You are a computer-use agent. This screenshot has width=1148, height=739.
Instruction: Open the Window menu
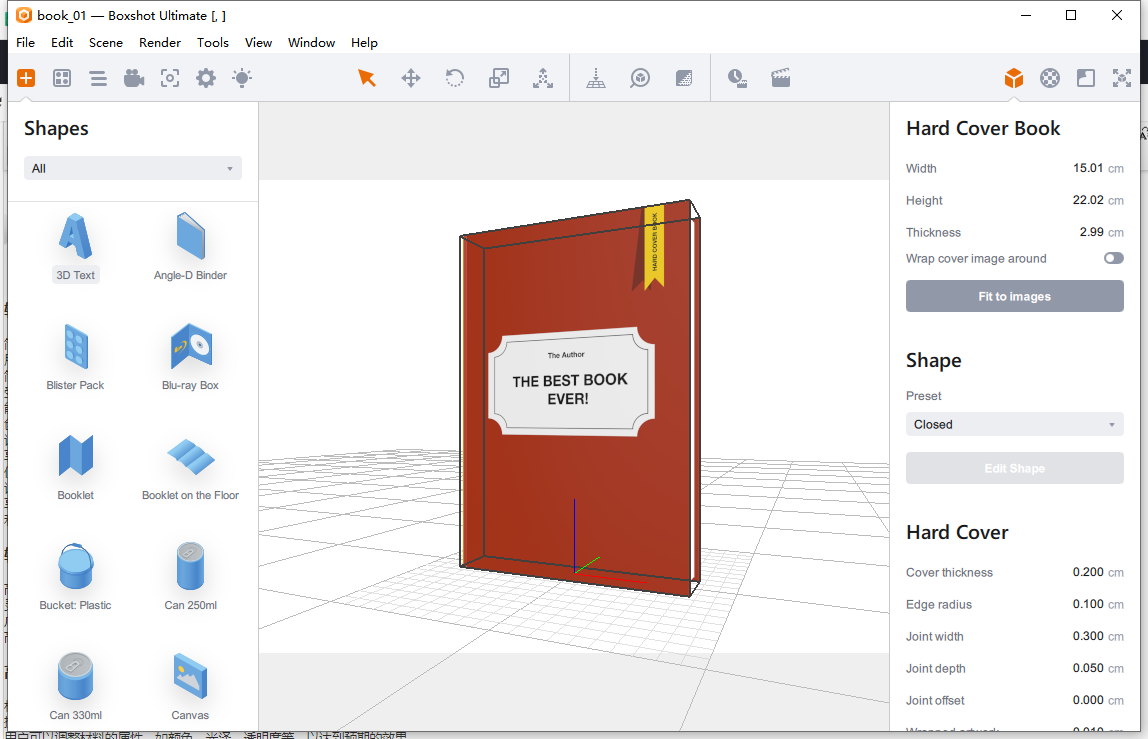pyautogui.click(x=311, y=42)
